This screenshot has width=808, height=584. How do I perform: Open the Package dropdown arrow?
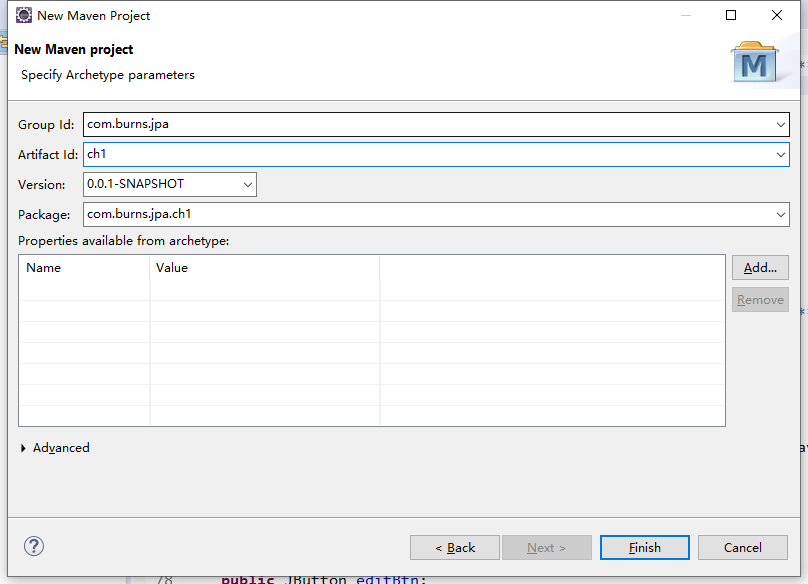coord(780,214)
